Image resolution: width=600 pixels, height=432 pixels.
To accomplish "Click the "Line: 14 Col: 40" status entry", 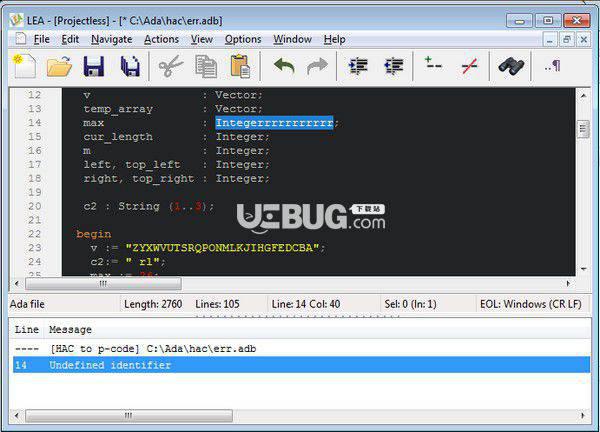I will (306, 304).
